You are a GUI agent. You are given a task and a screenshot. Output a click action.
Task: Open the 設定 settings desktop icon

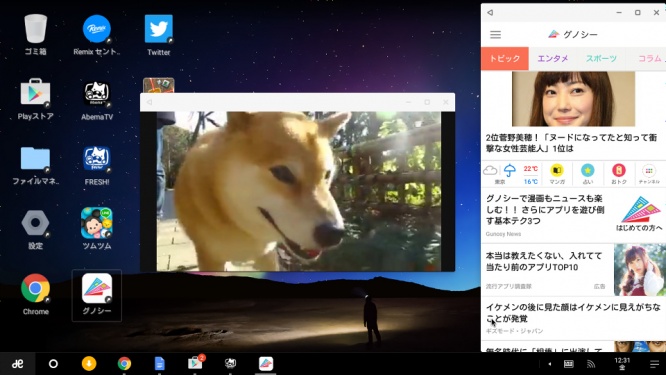[35, 223]
